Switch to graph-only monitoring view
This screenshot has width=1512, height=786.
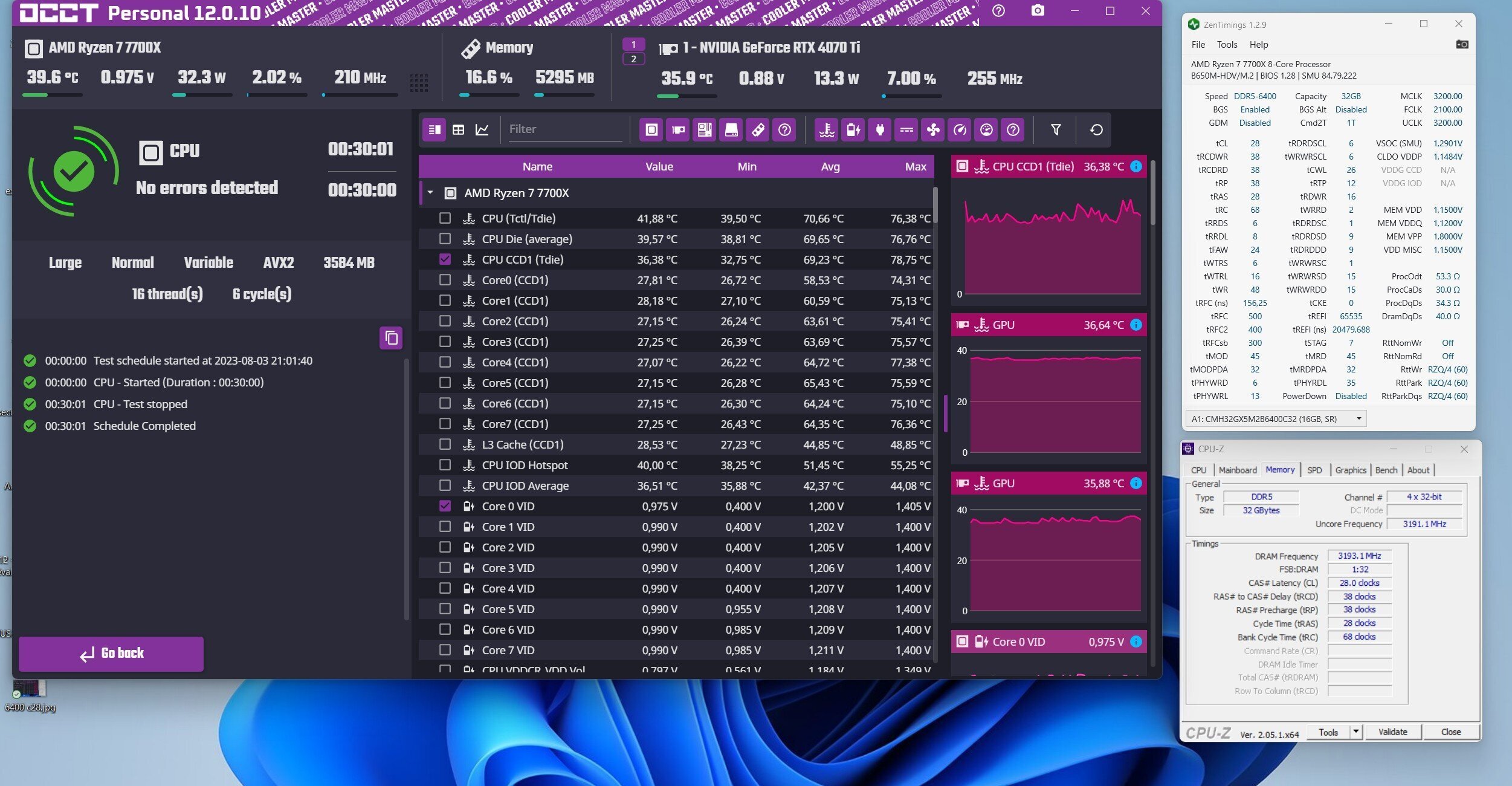tap(482, 129)
